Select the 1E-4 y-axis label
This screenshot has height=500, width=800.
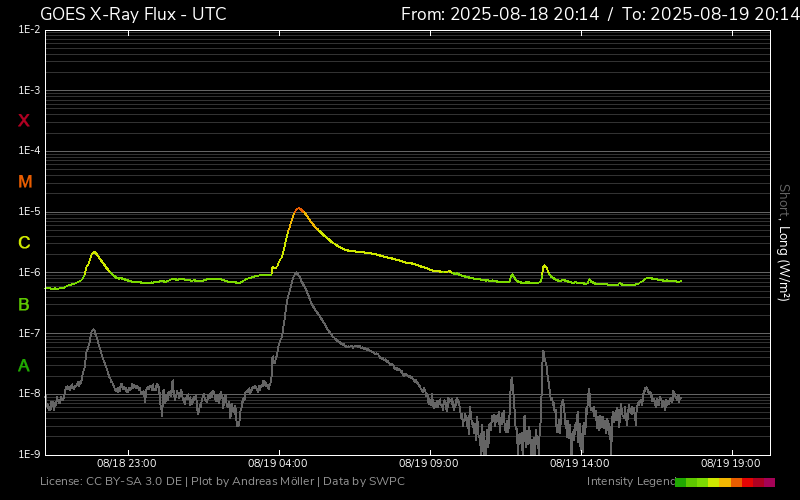(29, 151)
